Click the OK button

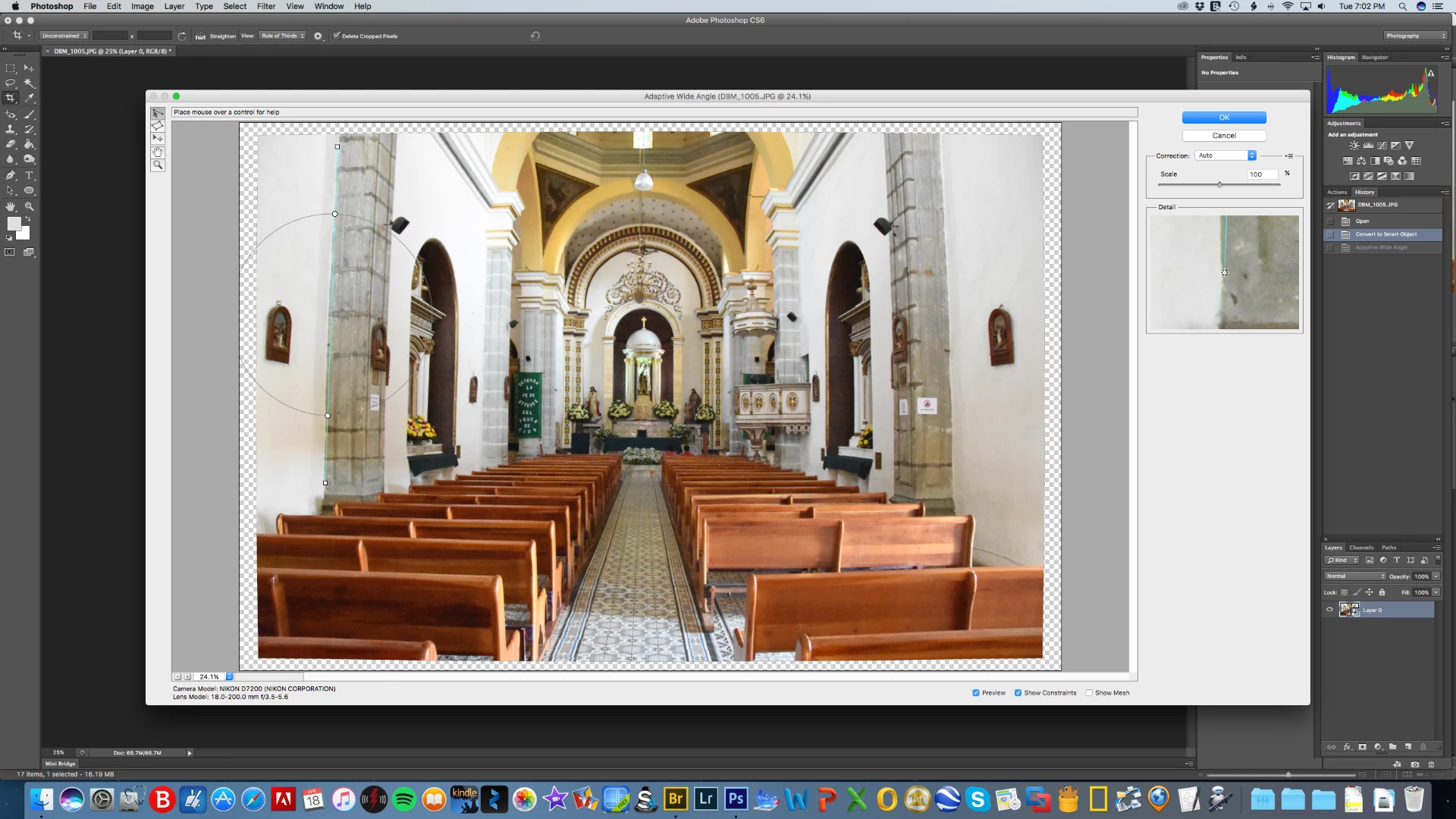pyautogui.click(x=1223, y=118)
